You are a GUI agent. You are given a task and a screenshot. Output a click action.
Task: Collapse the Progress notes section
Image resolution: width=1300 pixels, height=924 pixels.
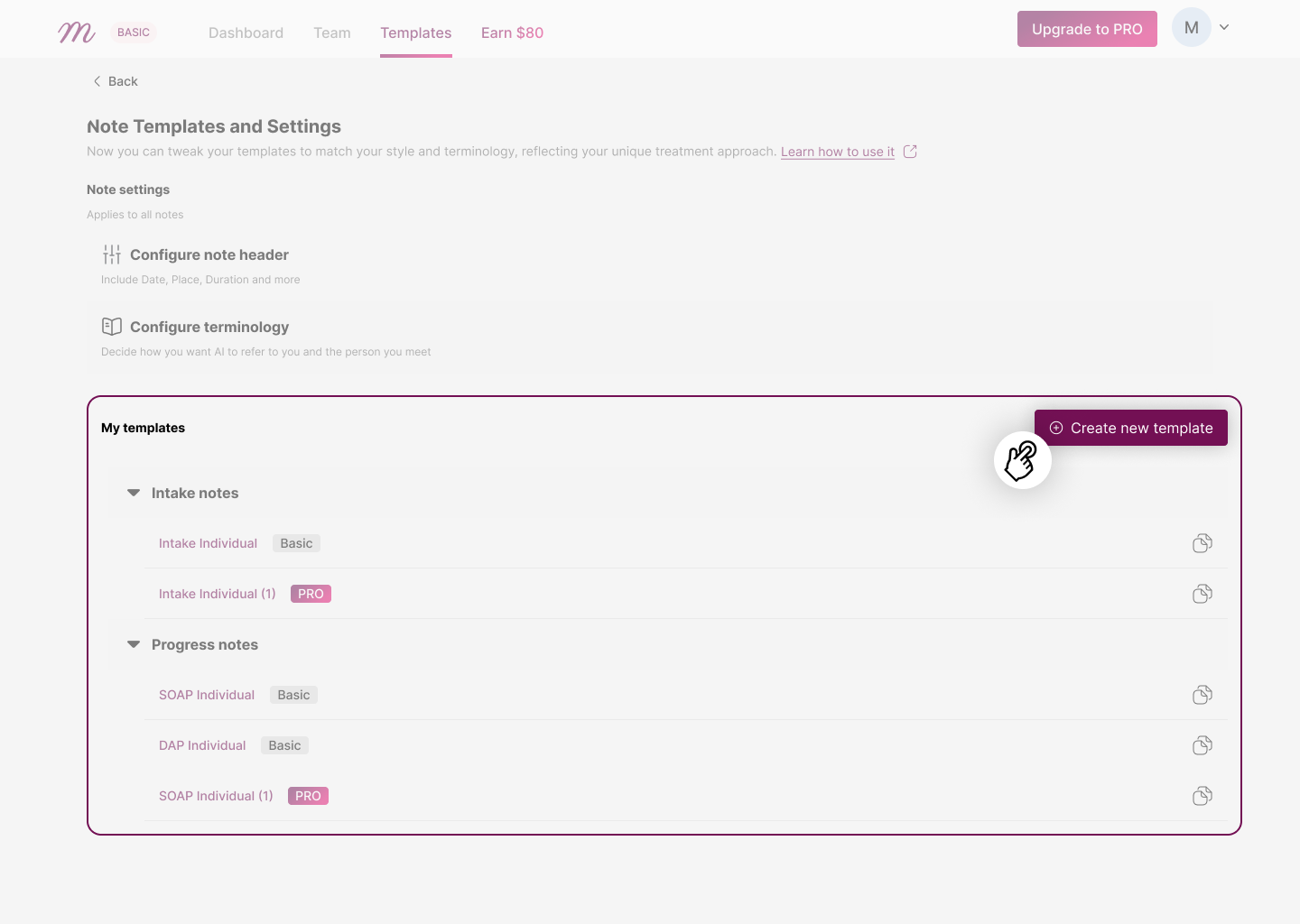coord(134,644)
